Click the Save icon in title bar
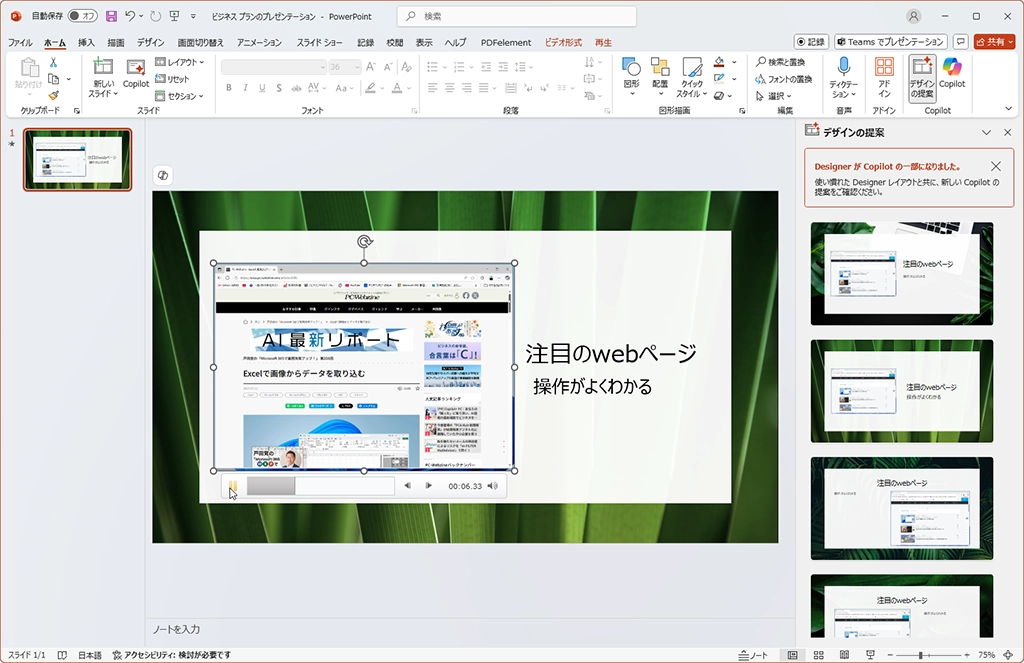This screenshot has width=1024, height=663. (x=111, y=16)
